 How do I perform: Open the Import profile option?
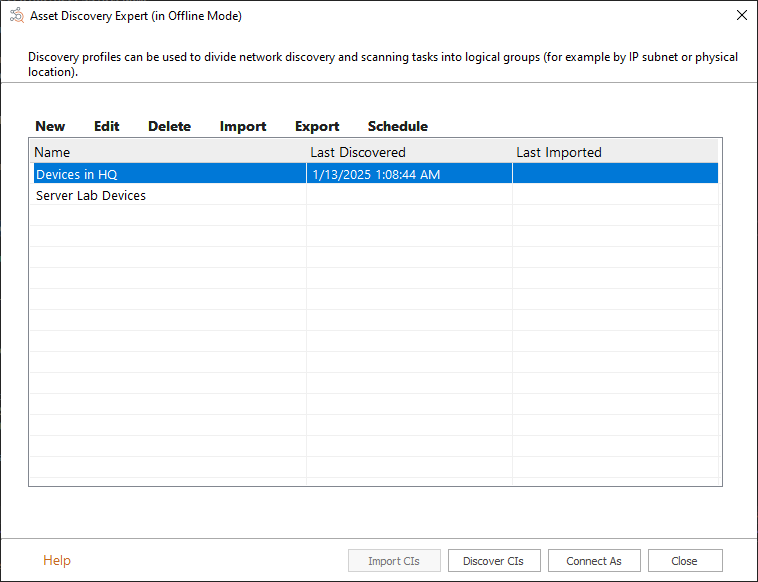coord(243,126)
